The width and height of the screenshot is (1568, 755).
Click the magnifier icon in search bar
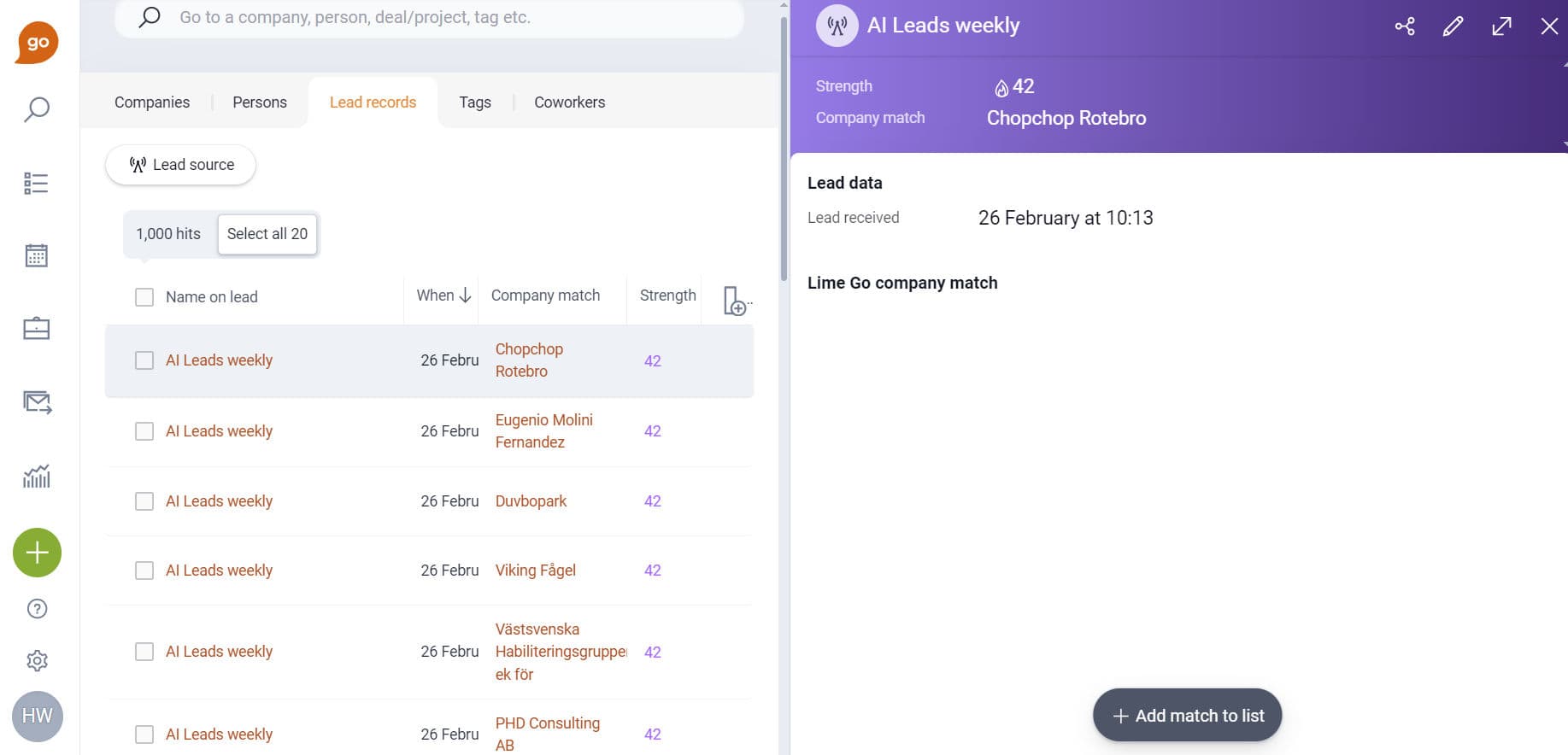point(150,17)
